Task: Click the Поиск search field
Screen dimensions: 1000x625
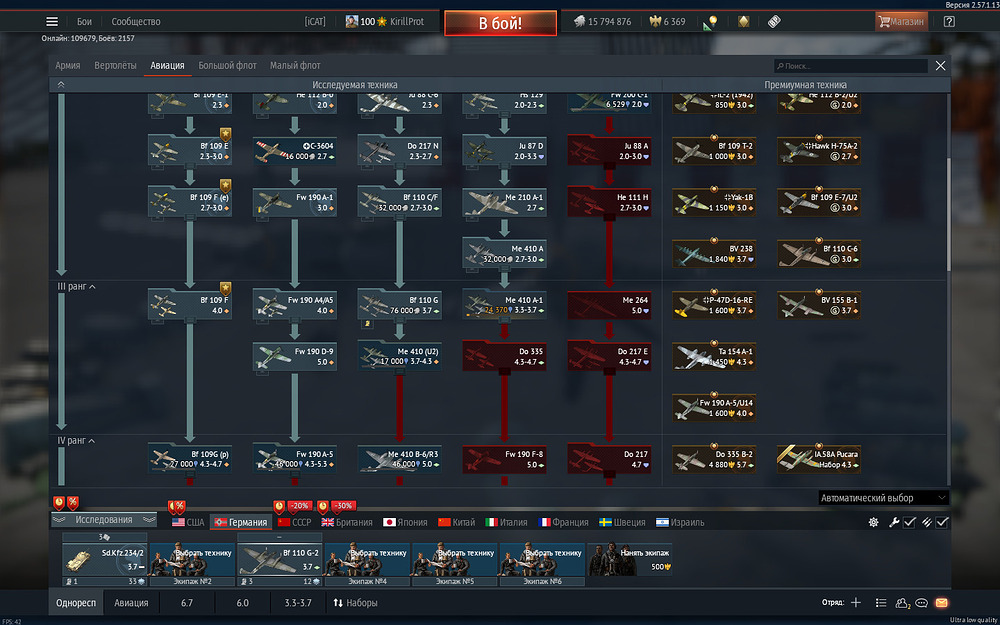Action: pos(851,66)
